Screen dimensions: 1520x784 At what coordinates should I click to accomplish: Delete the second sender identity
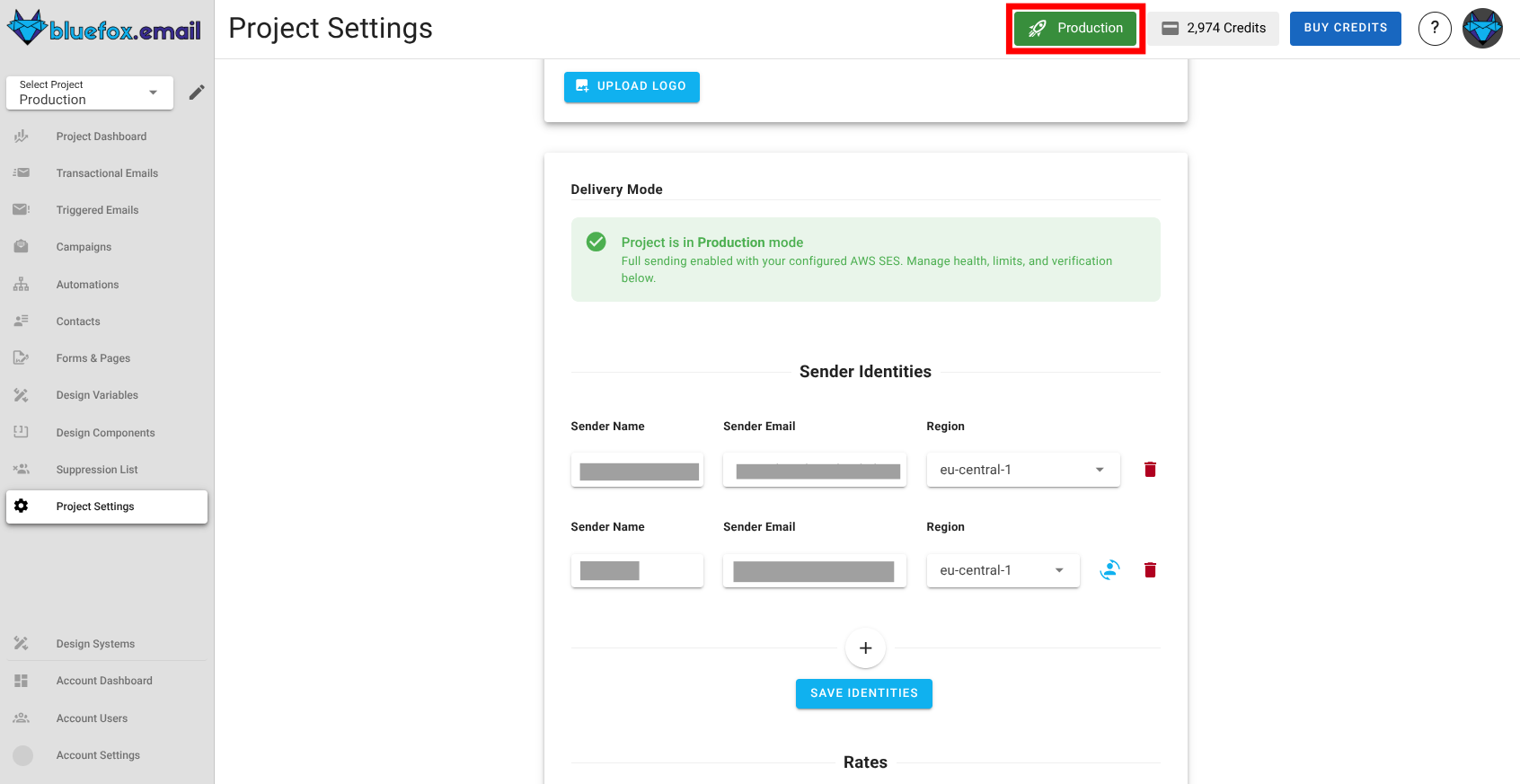click(x=1150, y=570)
